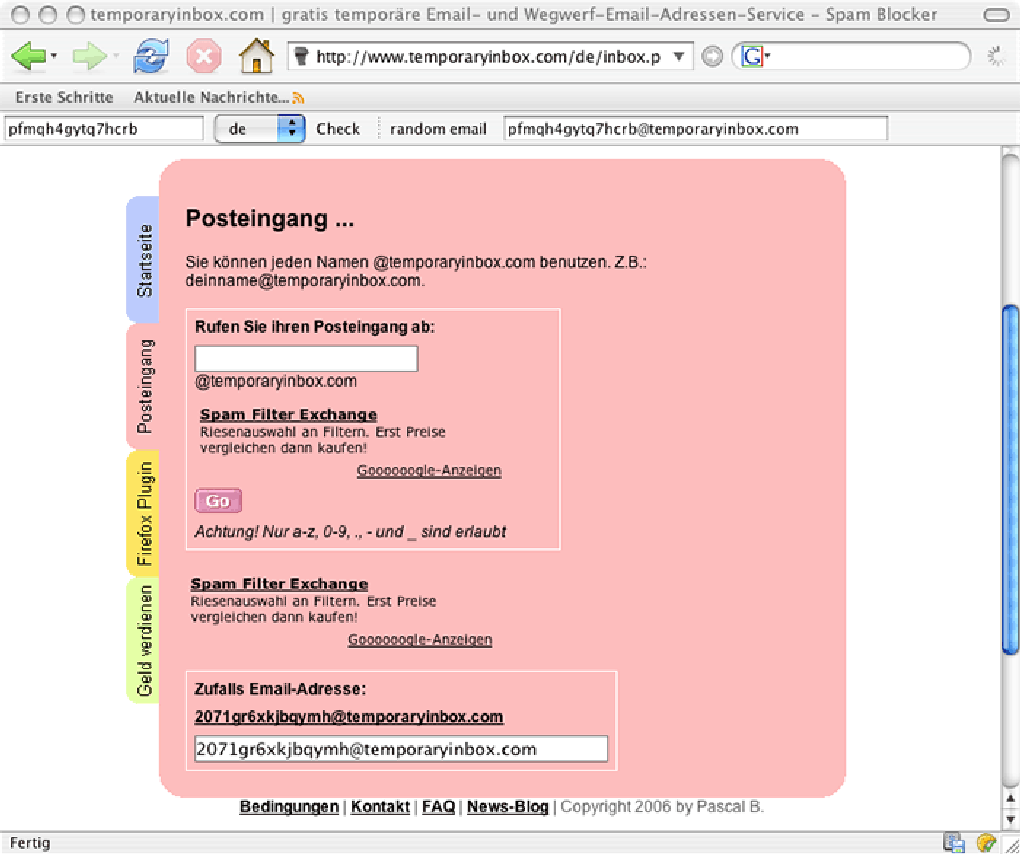The image size is (1020, 854).
Task: Open the Firefox Plugin sidebar tab
Action: 145,513
